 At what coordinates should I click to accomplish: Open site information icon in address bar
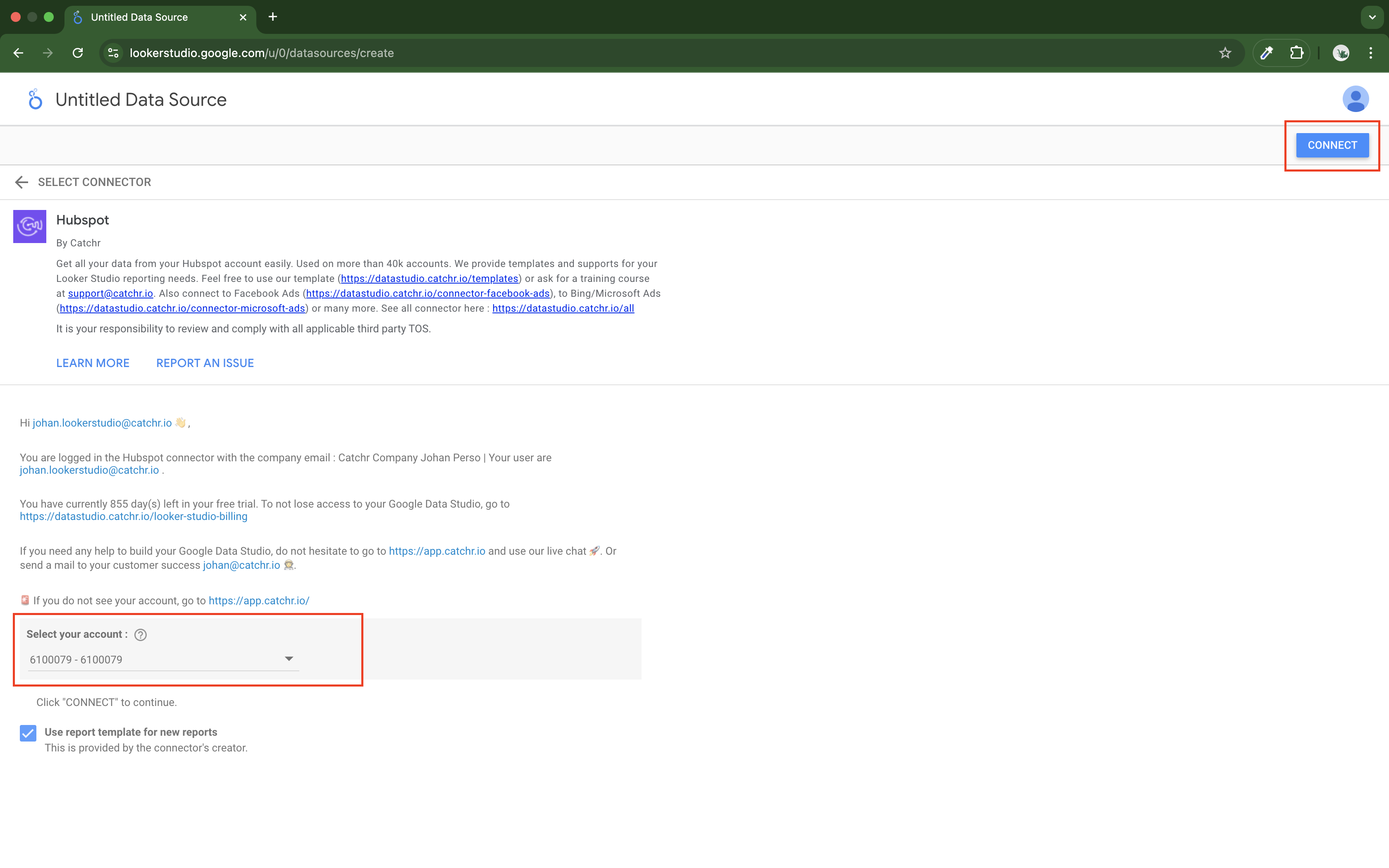(114, 53)
